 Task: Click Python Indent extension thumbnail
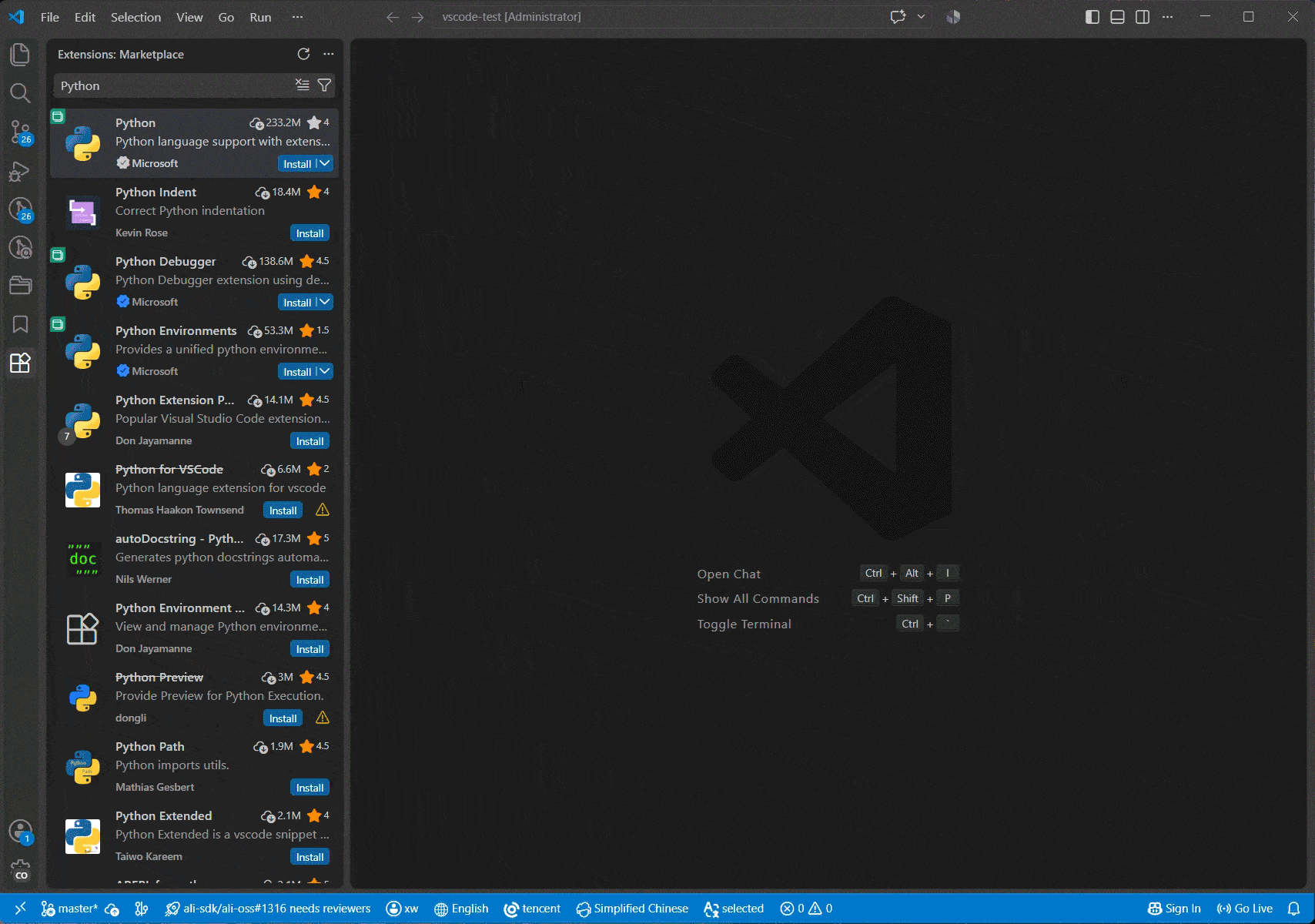(82, 213)
